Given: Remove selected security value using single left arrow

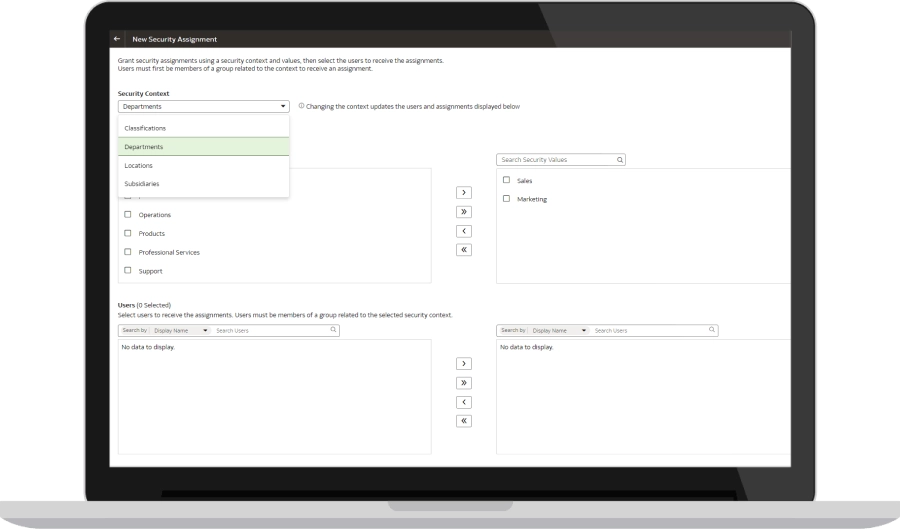Looking at the screenshot, I should click(464, 231).
